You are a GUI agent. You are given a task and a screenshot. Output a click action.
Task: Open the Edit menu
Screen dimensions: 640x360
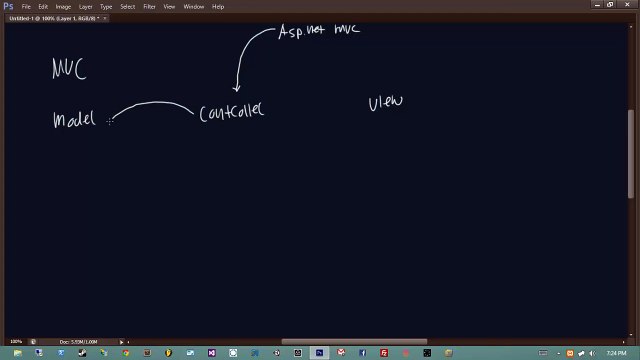click(x=43, y=7)
